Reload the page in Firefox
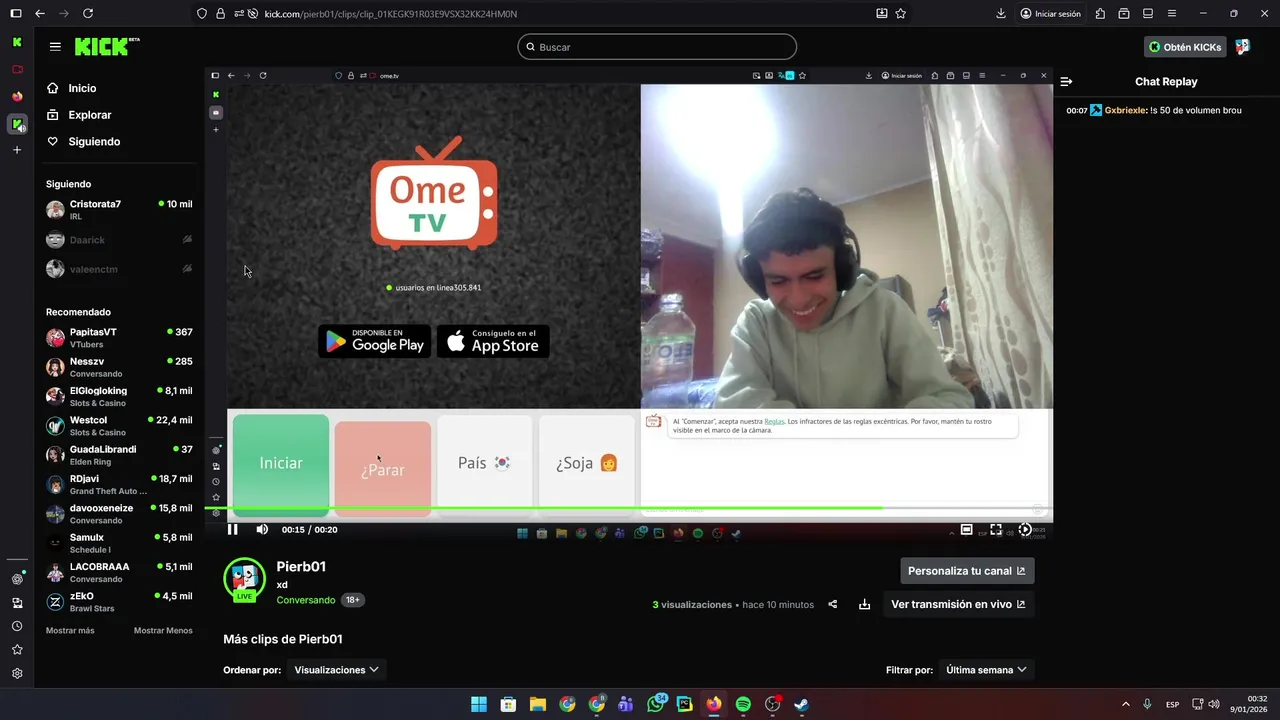Screen dimensions: 1280x720 [88, 14]
